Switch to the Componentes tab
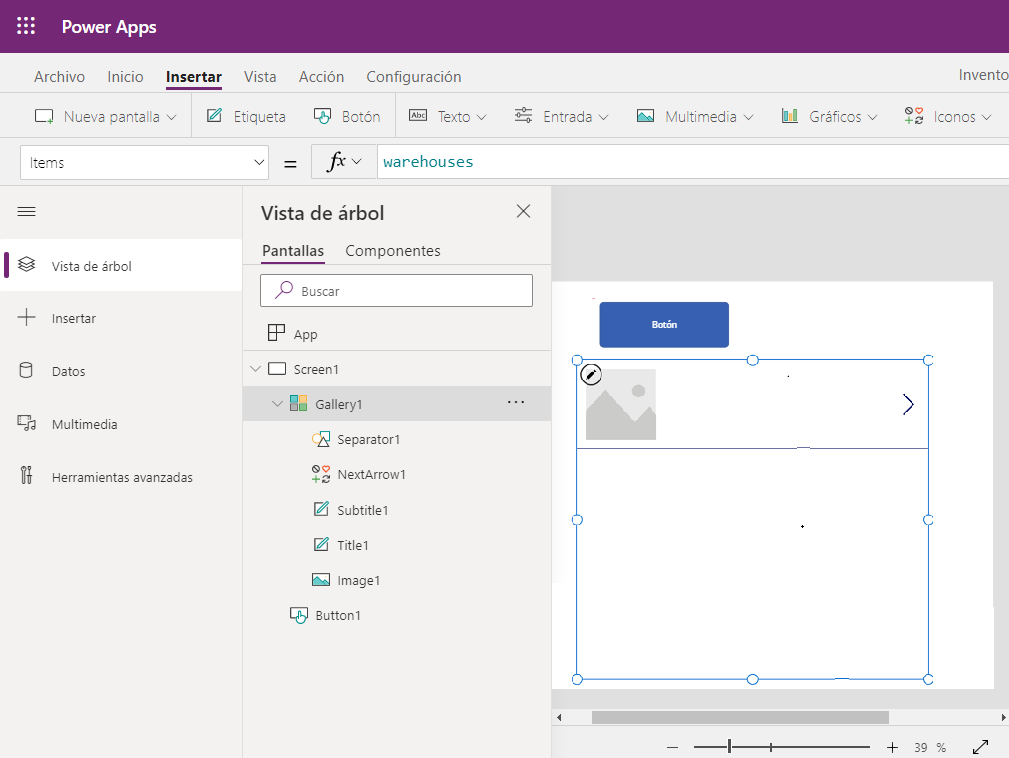 click(393, 250)
